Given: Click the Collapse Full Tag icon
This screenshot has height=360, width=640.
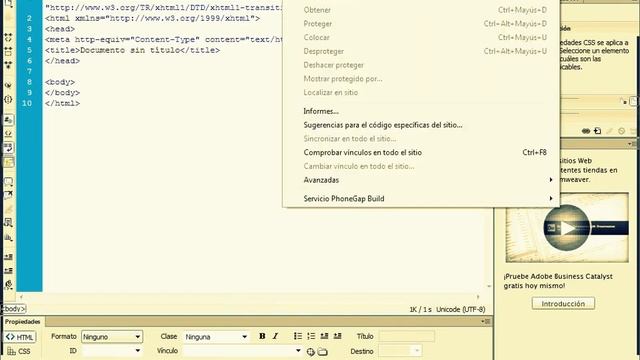Looking at the screenshot, I should [8, 38].
